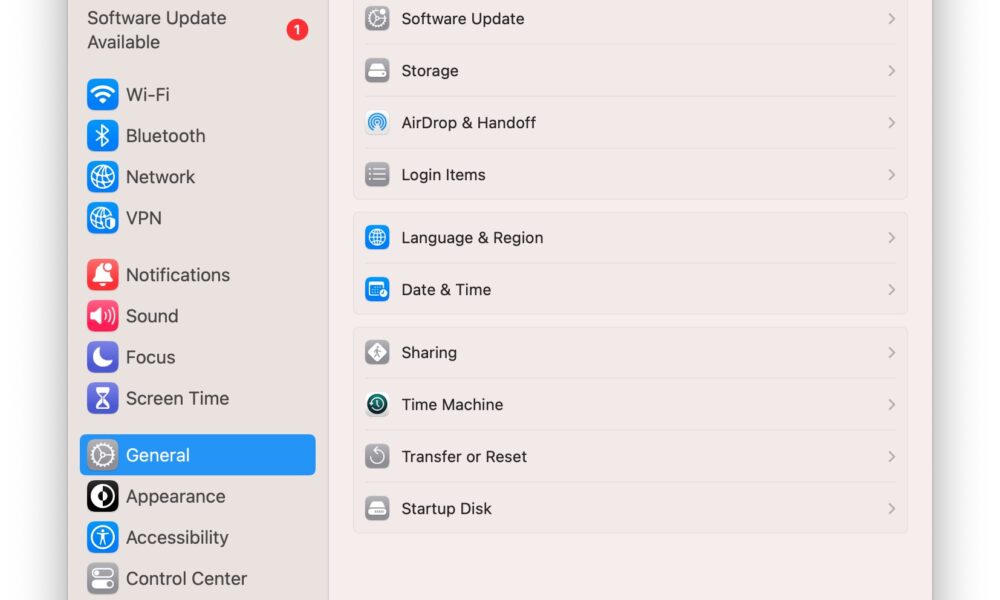Click the Focus label in sidebar
This screenshot has width=1000, height=600.
point(150,357)
